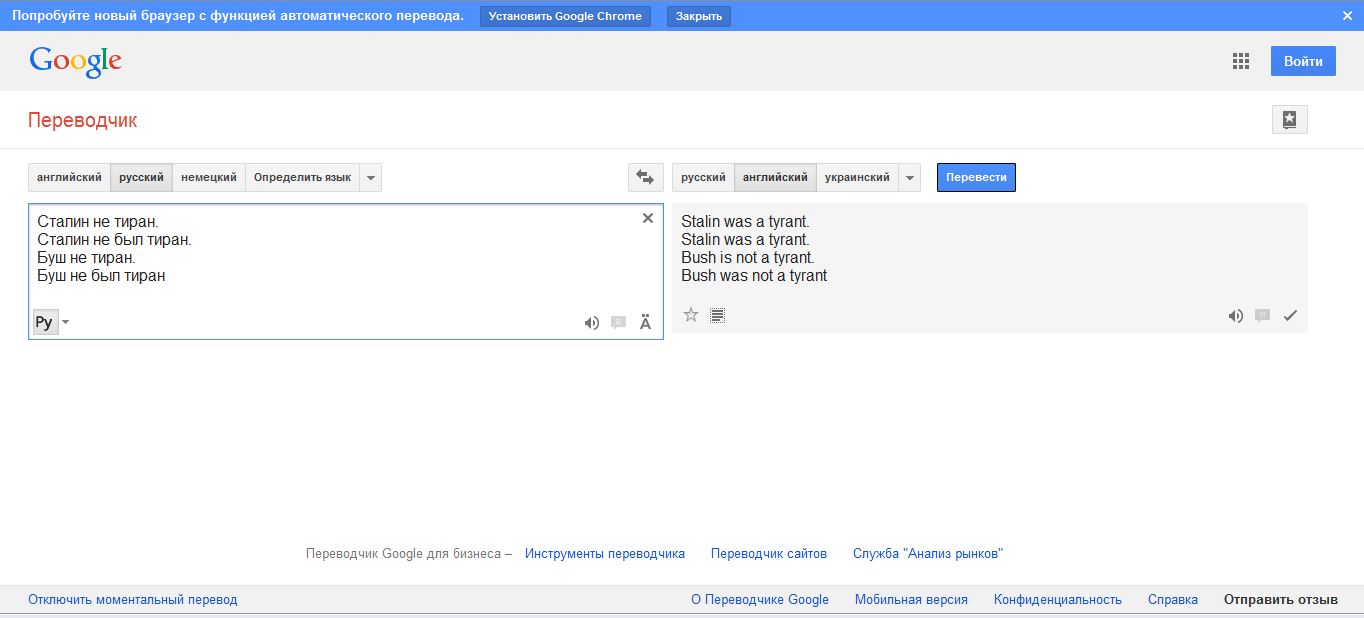Open the Google apps grid icon
Viewport: 1364px width, 618px height.
[x=1241, y=61]
